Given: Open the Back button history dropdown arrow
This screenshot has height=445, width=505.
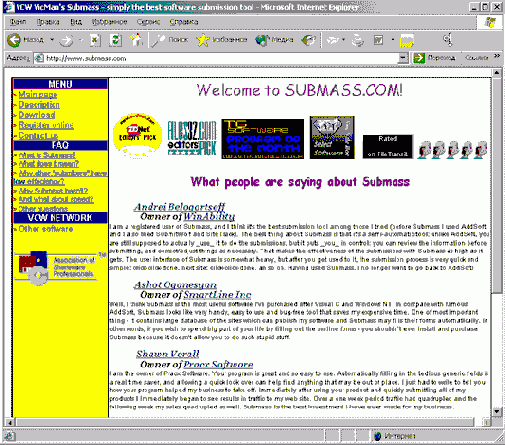Looking at the screenshot, I should (x=52, y=40).
